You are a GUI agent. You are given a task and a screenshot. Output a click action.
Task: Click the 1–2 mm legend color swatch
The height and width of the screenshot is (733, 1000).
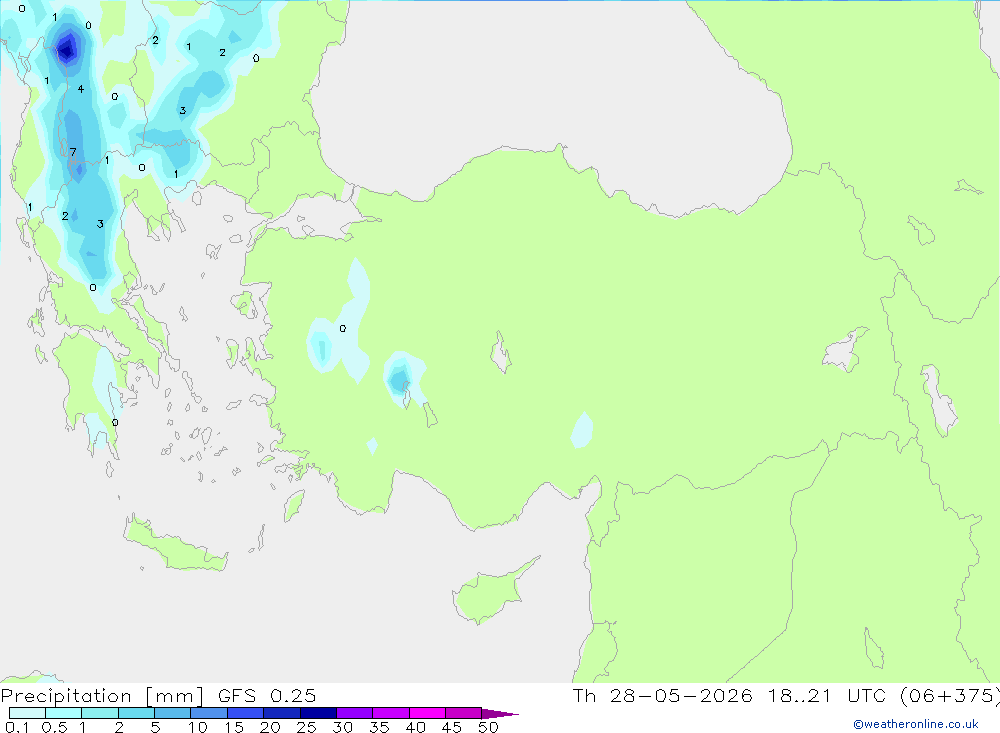point(100,713)
